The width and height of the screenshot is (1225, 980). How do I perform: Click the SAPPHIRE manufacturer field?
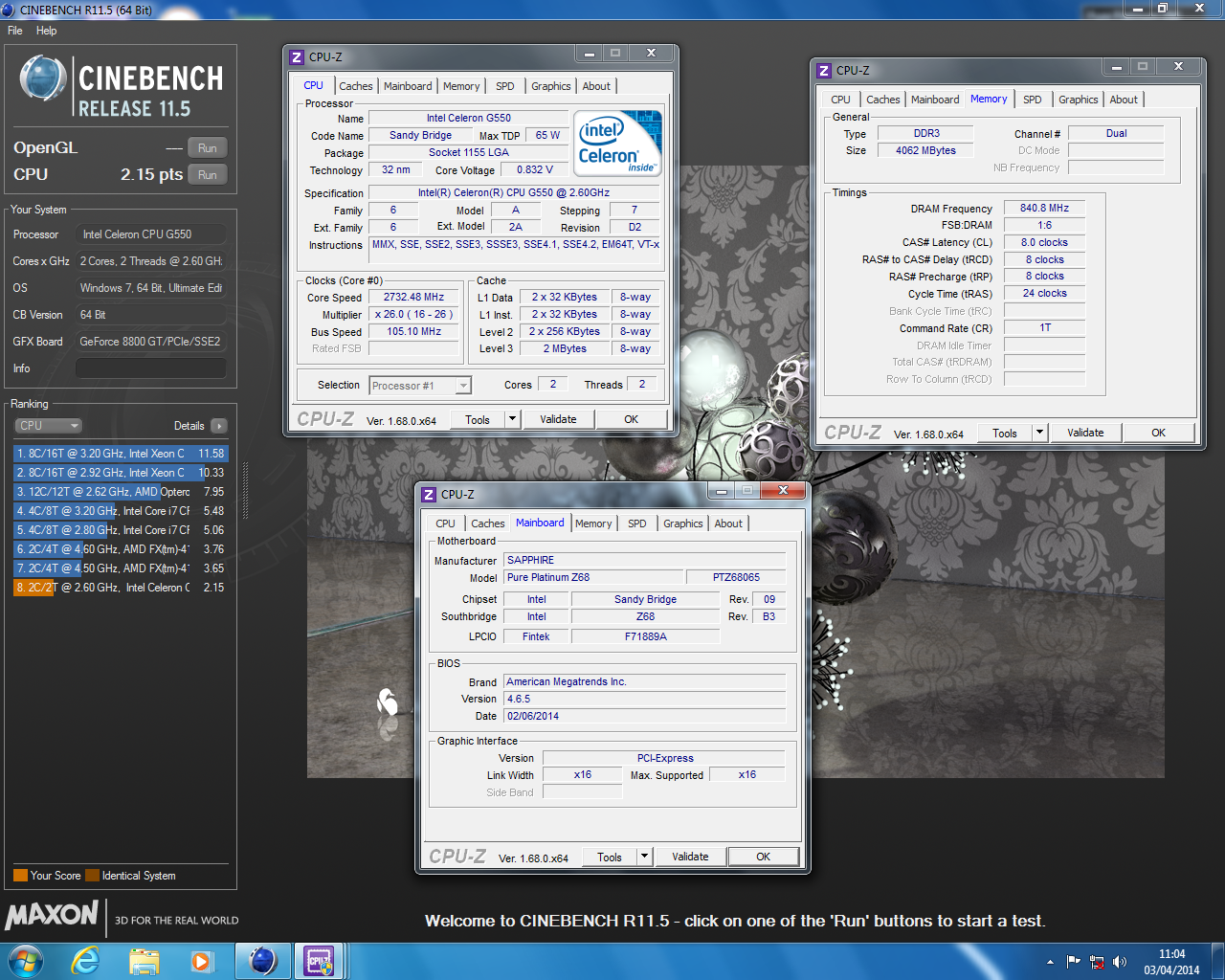[645, 561]
